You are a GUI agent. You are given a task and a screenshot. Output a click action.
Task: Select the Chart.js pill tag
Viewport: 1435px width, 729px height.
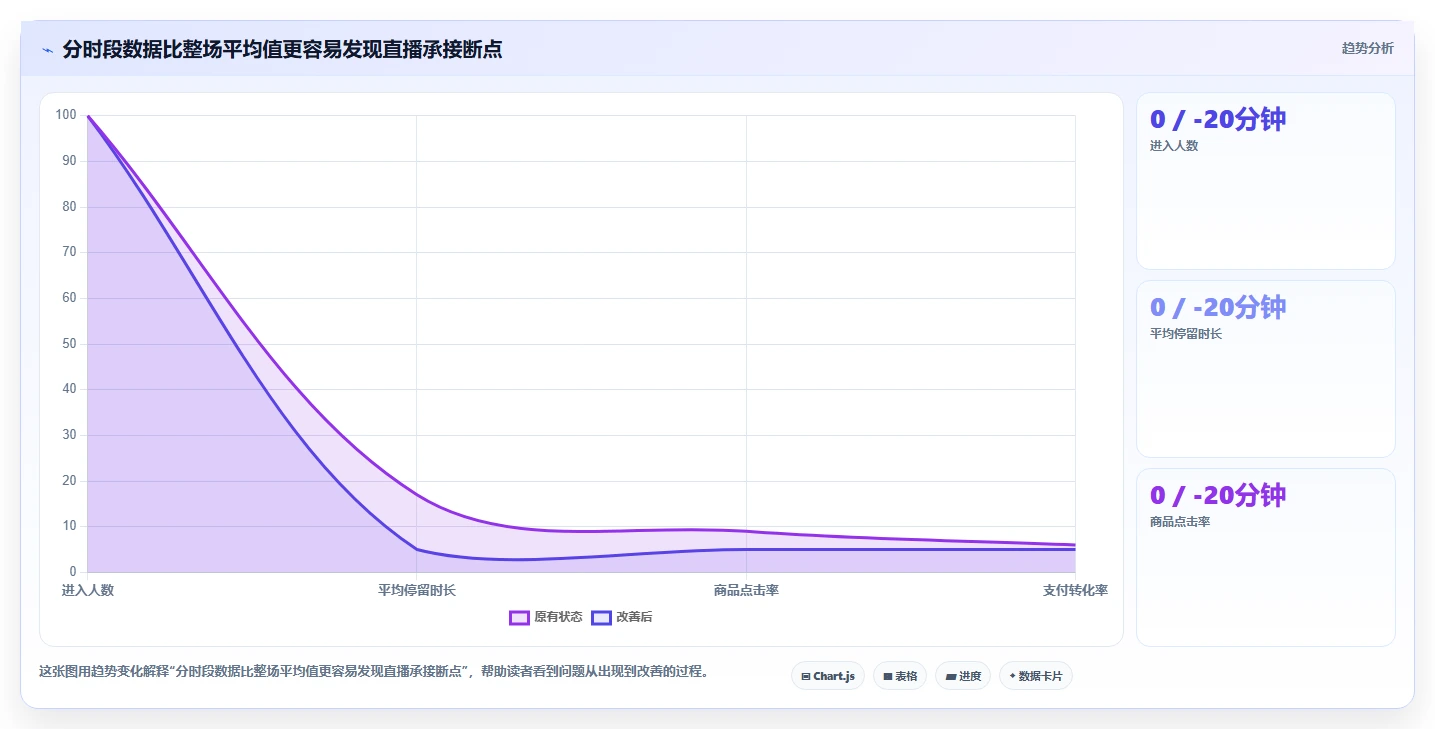tap(828, 676)
